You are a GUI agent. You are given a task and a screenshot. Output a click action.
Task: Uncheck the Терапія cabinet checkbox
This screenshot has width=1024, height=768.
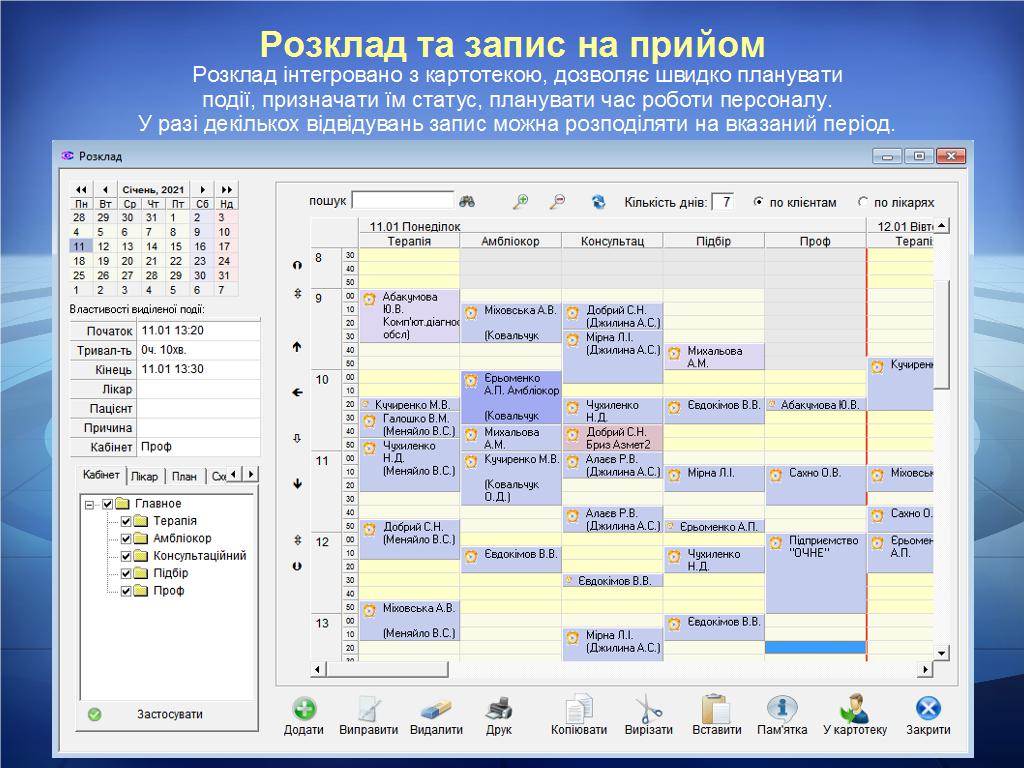point(126,521)
